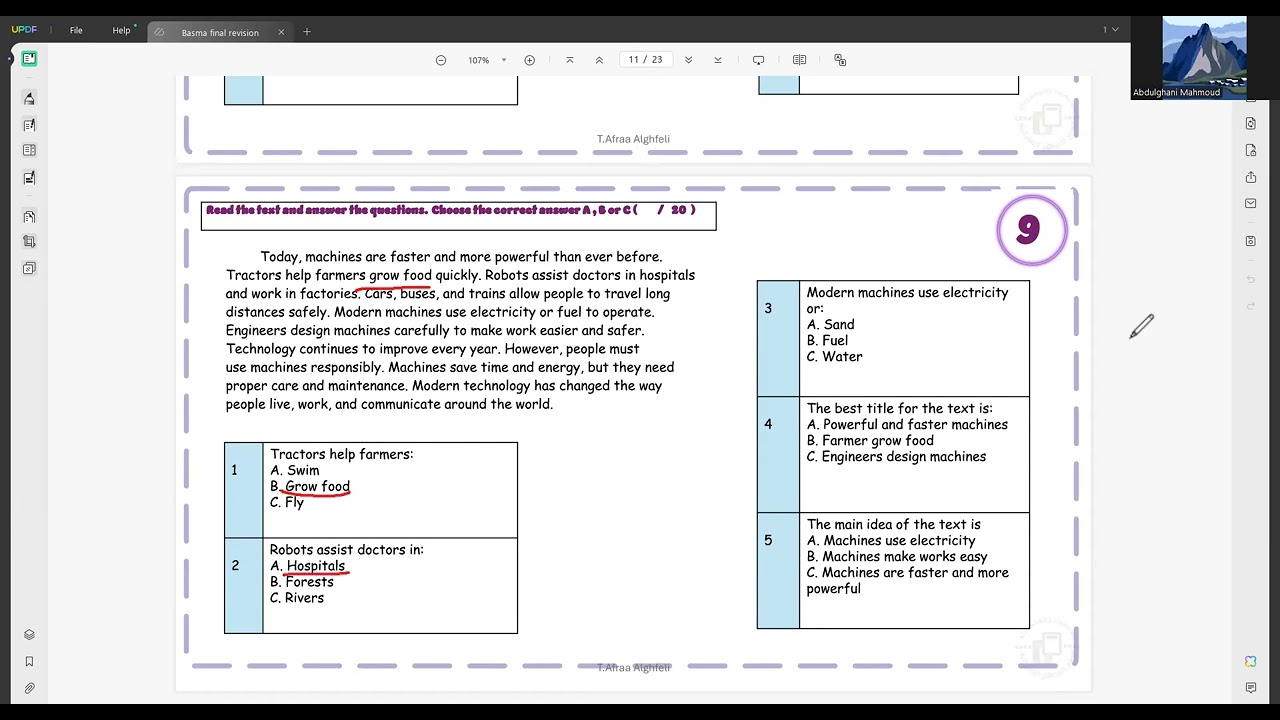Screen dimensions: 1280x720
Task: Redo the last action
Action: click(1250, 306)
